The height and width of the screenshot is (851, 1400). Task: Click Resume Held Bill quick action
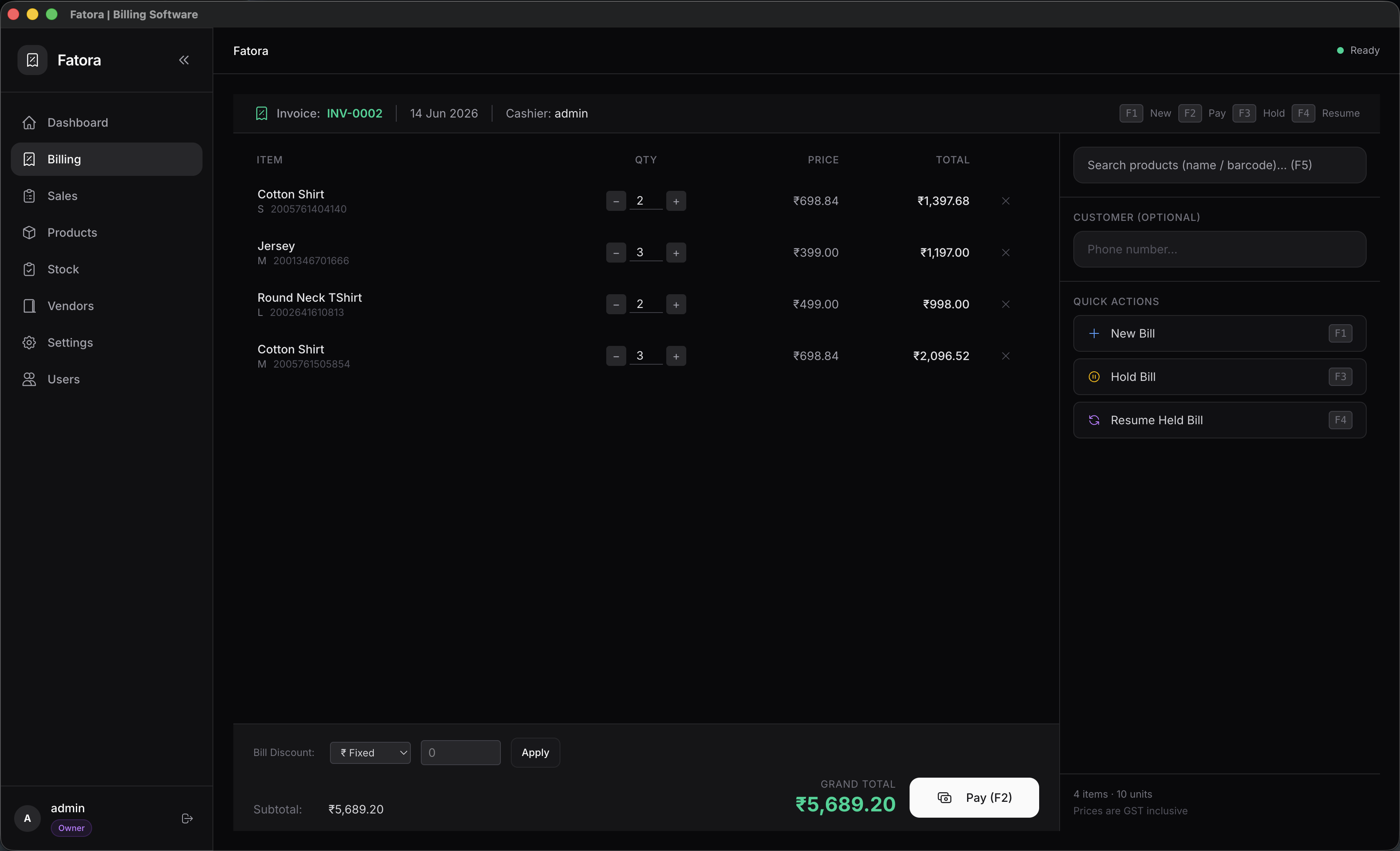tap(1219, 420)
